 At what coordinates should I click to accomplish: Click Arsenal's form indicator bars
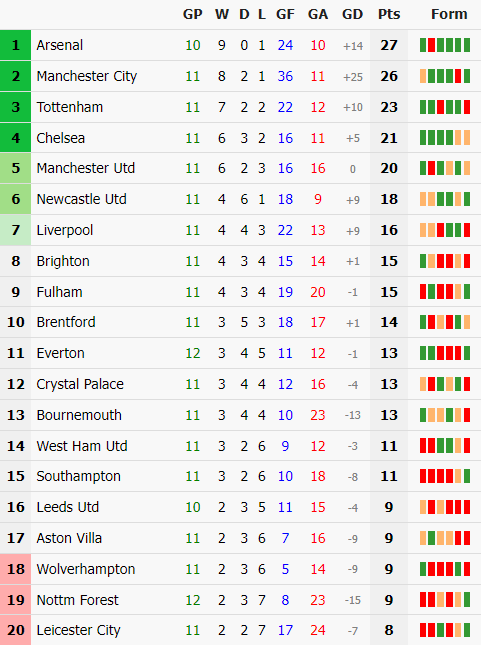(x=445, y=45)
